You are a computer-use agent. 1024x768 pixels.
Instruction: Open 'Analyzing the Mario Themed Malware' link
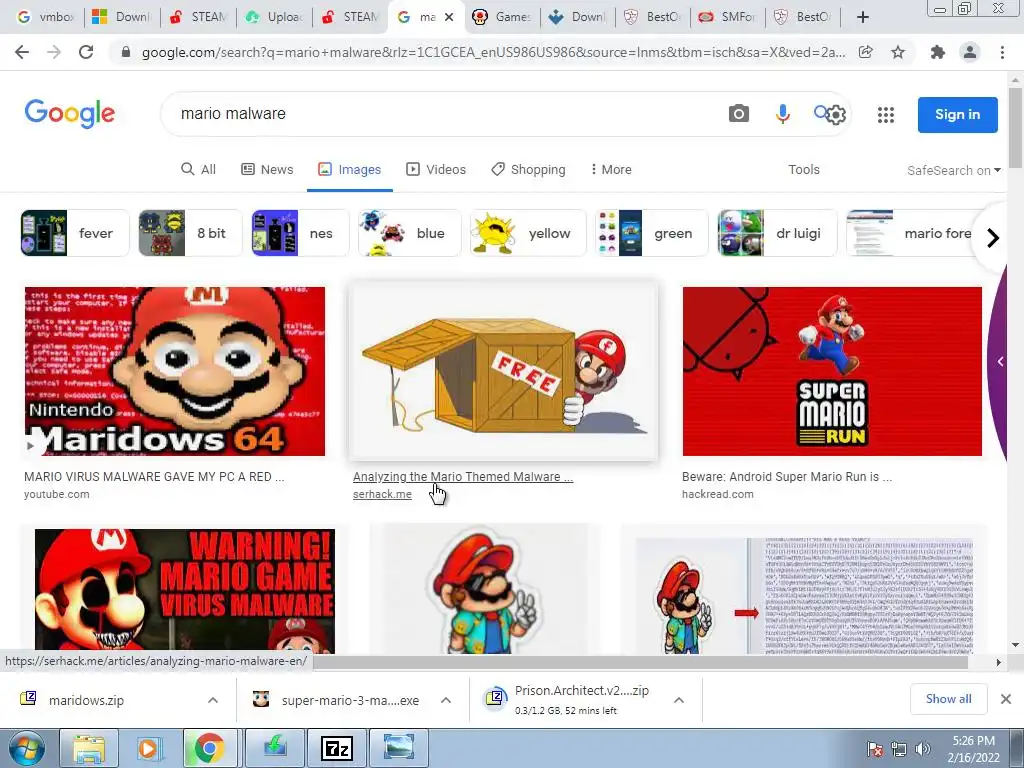[x=463, y=477]
